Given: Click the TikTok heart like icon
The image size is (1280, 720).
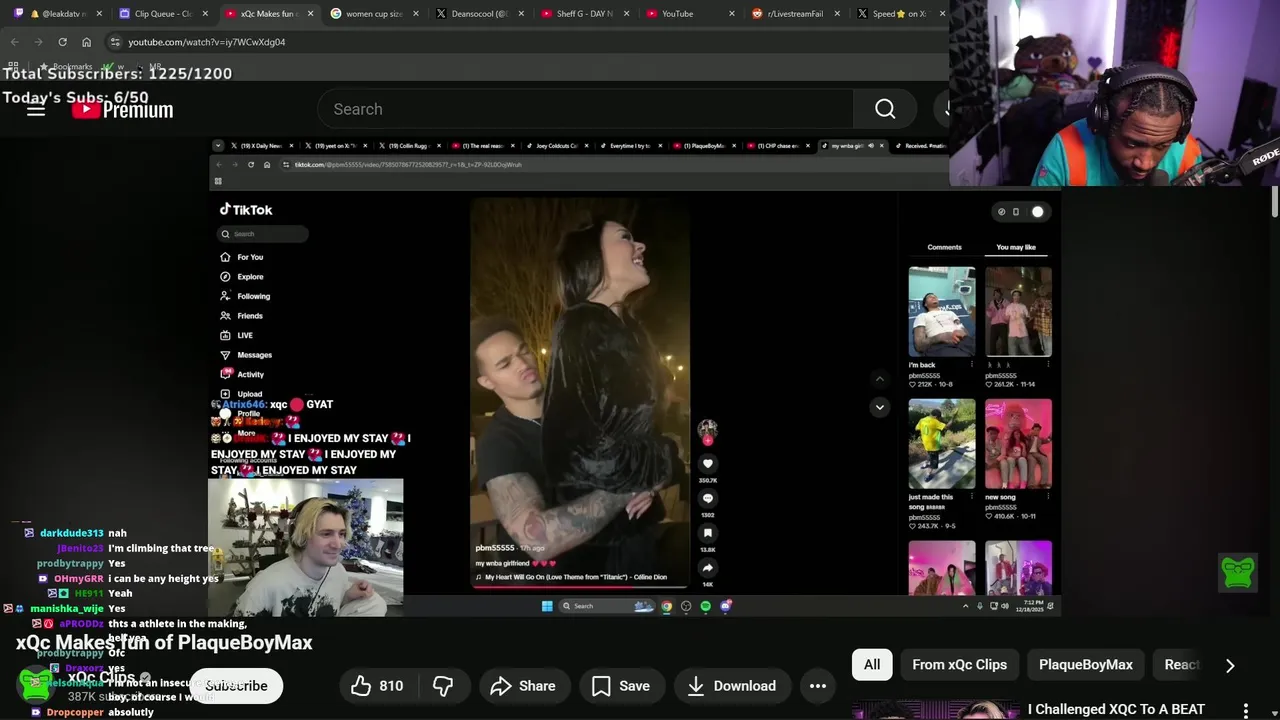Looking at the screenshot, I should point(708,464).
